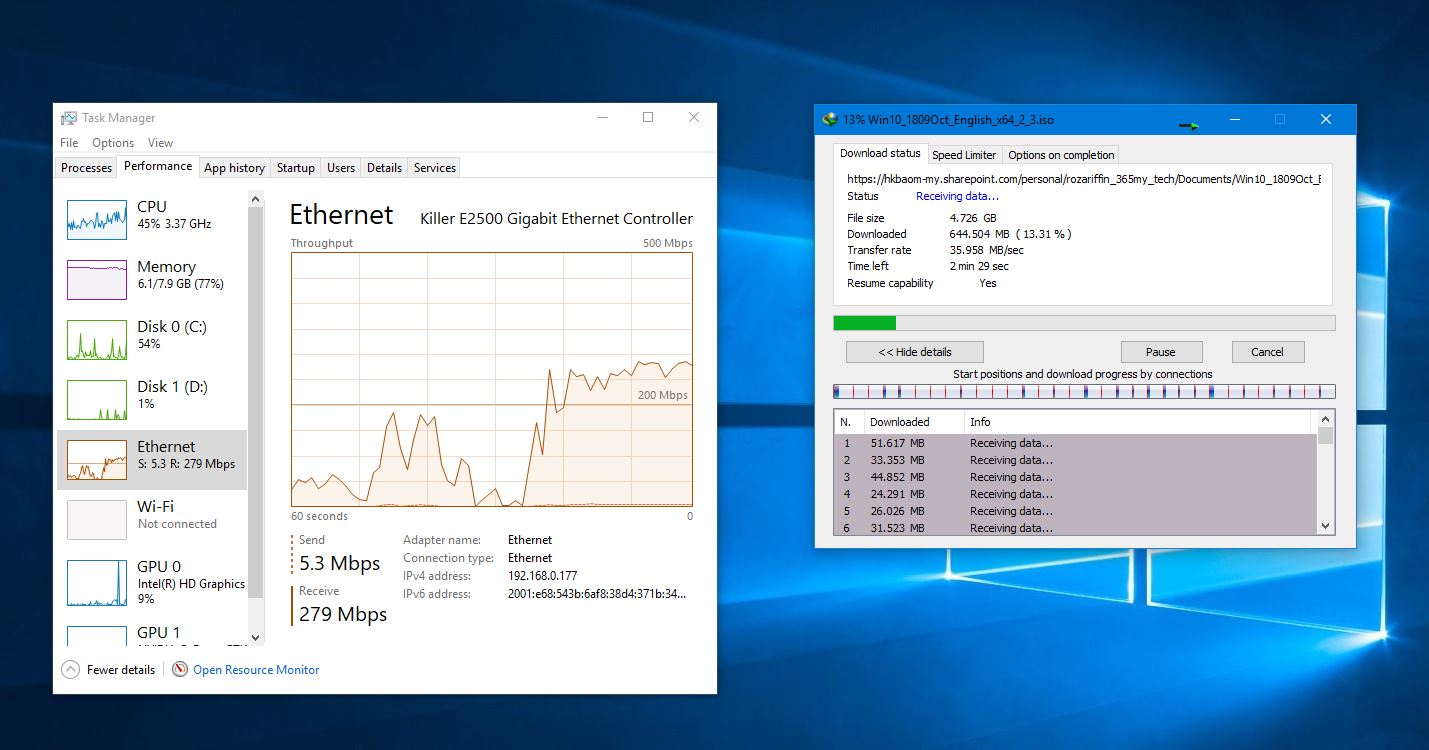Select the CPU performance graph
Screen dimensions: 1429x750
[x=97, y=219]
